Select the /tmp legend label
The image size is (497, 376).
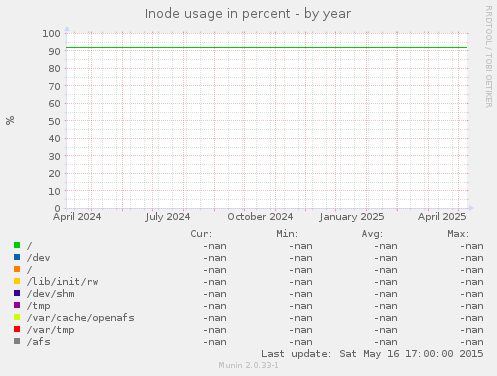(39, 306)
